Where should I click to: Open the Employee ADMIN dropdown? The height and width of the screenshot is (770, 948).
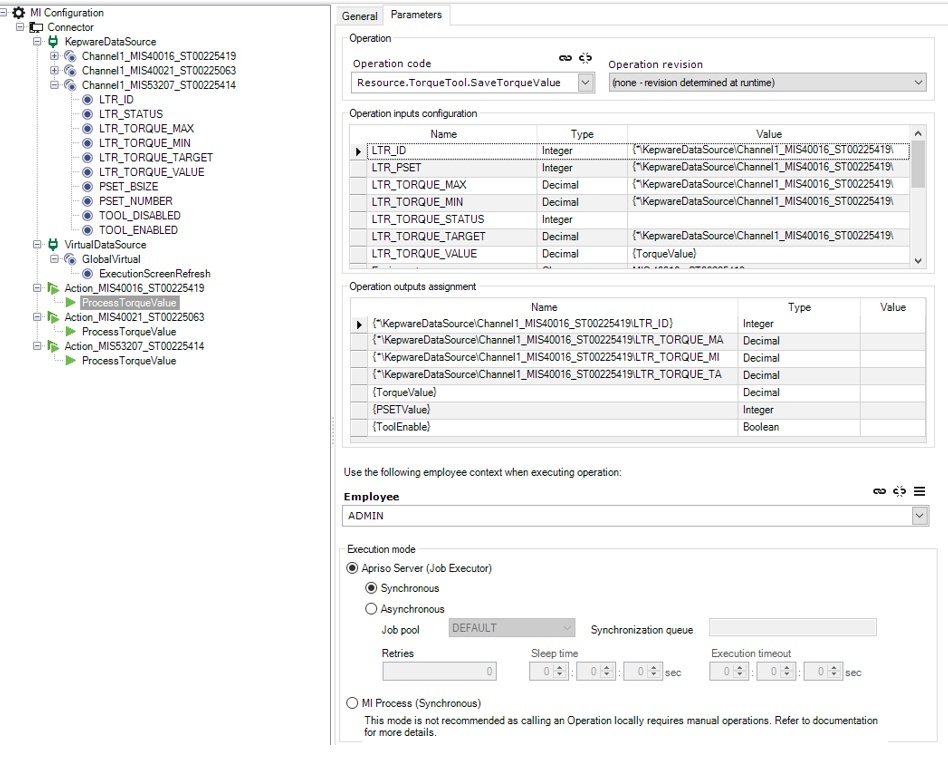[x=920, y=516]
